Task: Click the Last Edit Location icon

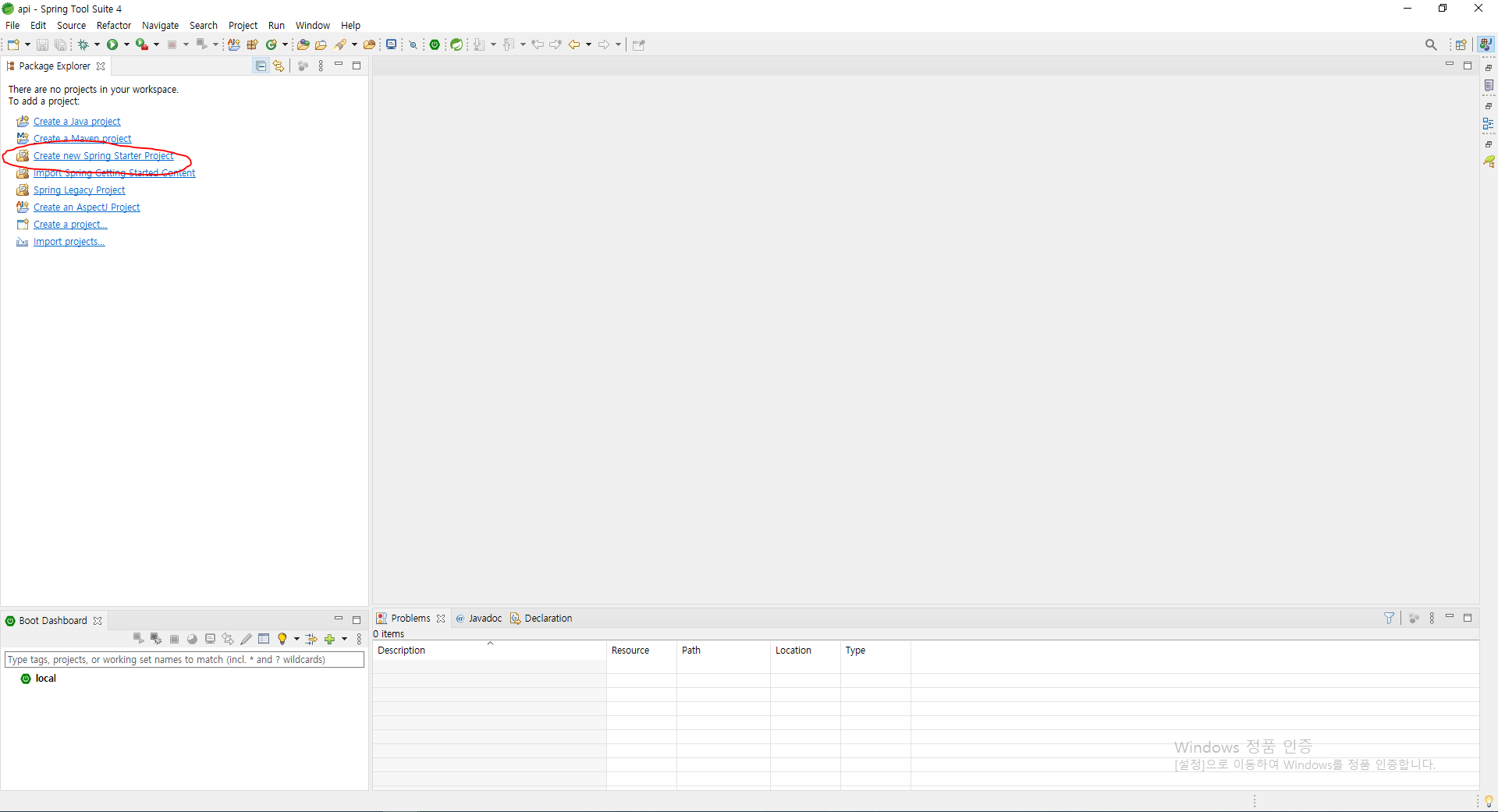Action: click(x=538, y=44)
